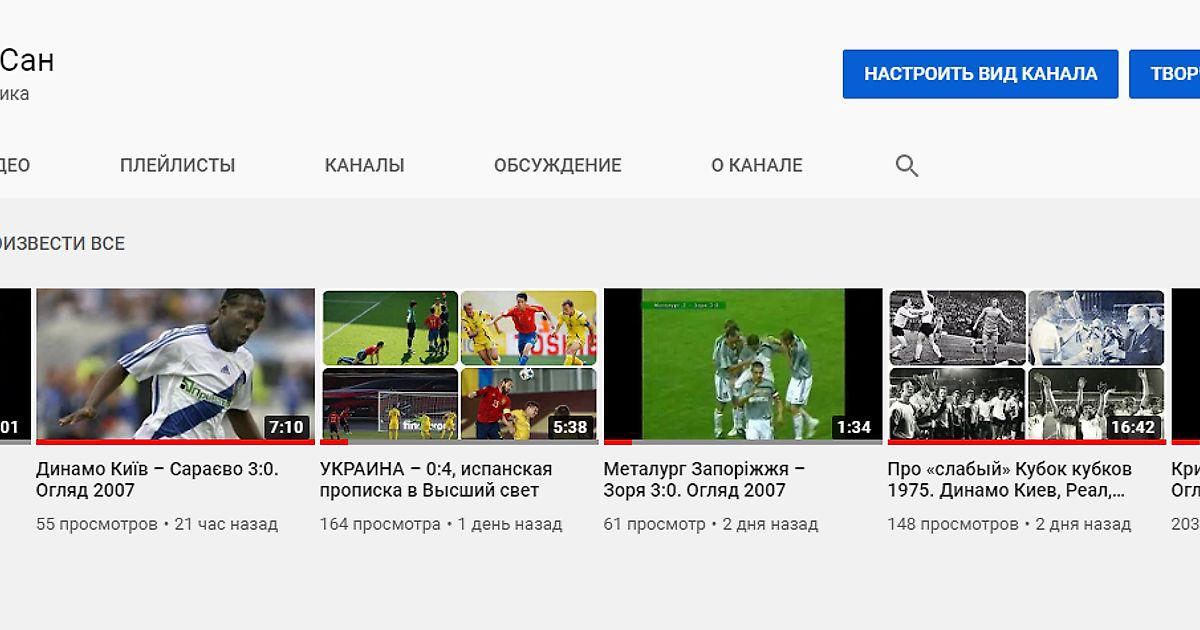Click the 16:42 duration badge
Screen dimensions: 1200x630
[1132, 427]
